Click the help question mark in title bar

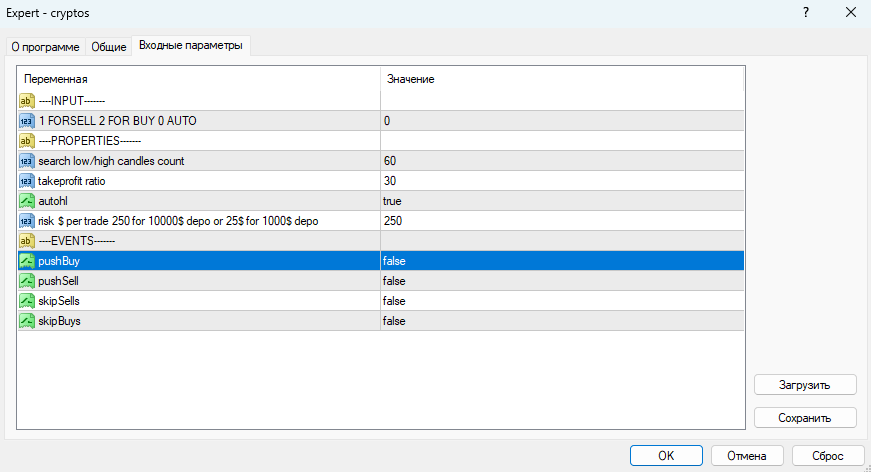click(806, 12)
